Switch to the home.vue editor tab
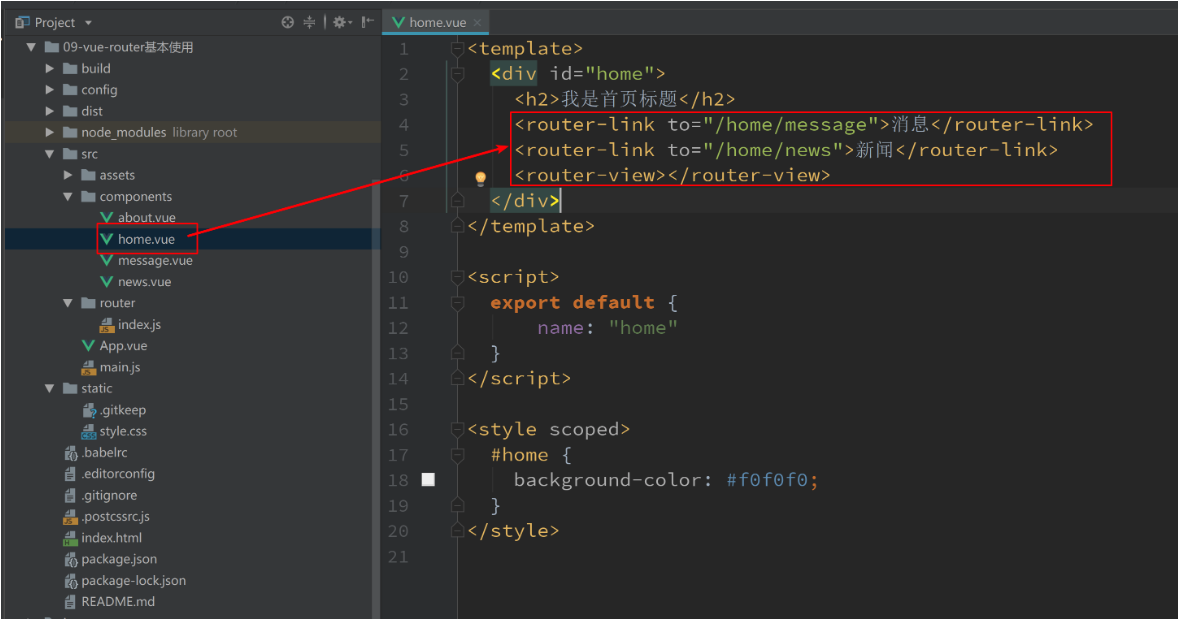1178x619 pixels. coord(437,23)
